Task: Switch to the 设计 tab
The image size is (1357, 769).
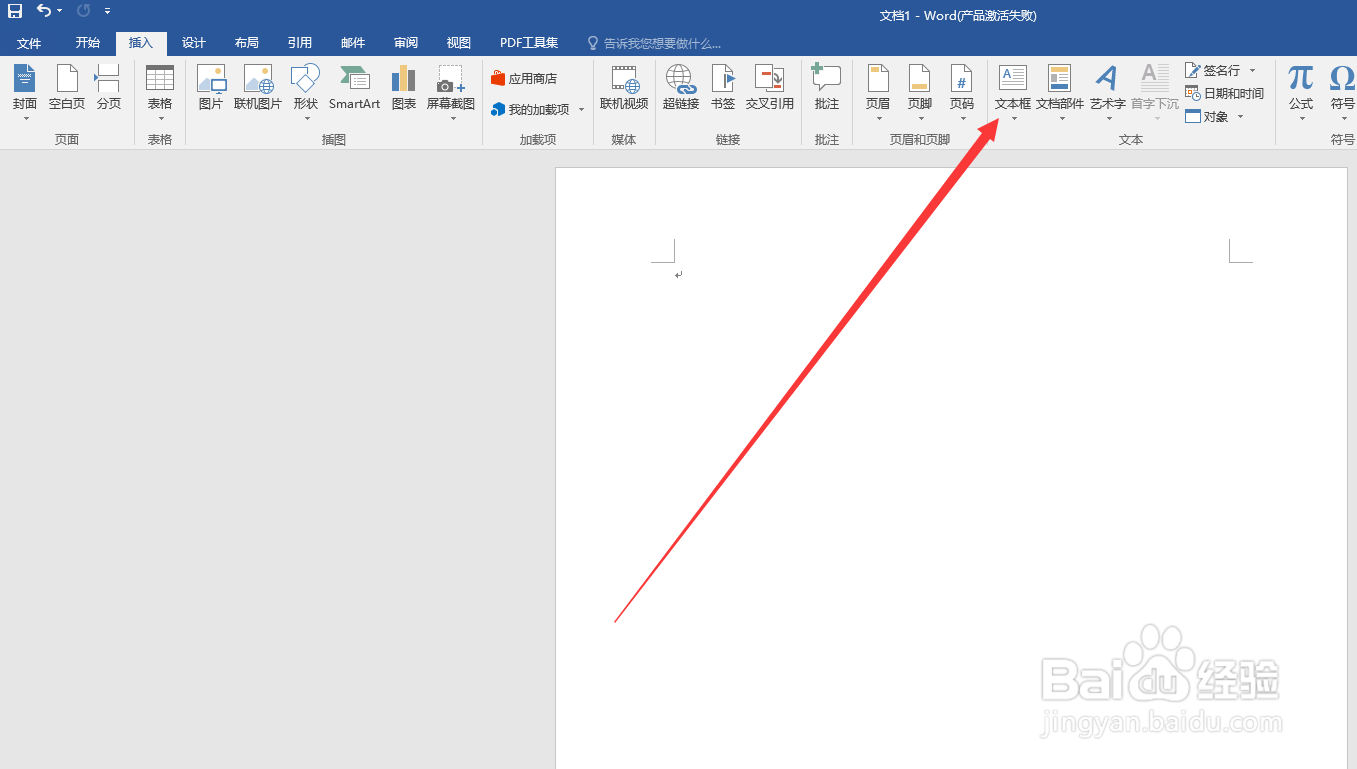Action: (194, 43)
